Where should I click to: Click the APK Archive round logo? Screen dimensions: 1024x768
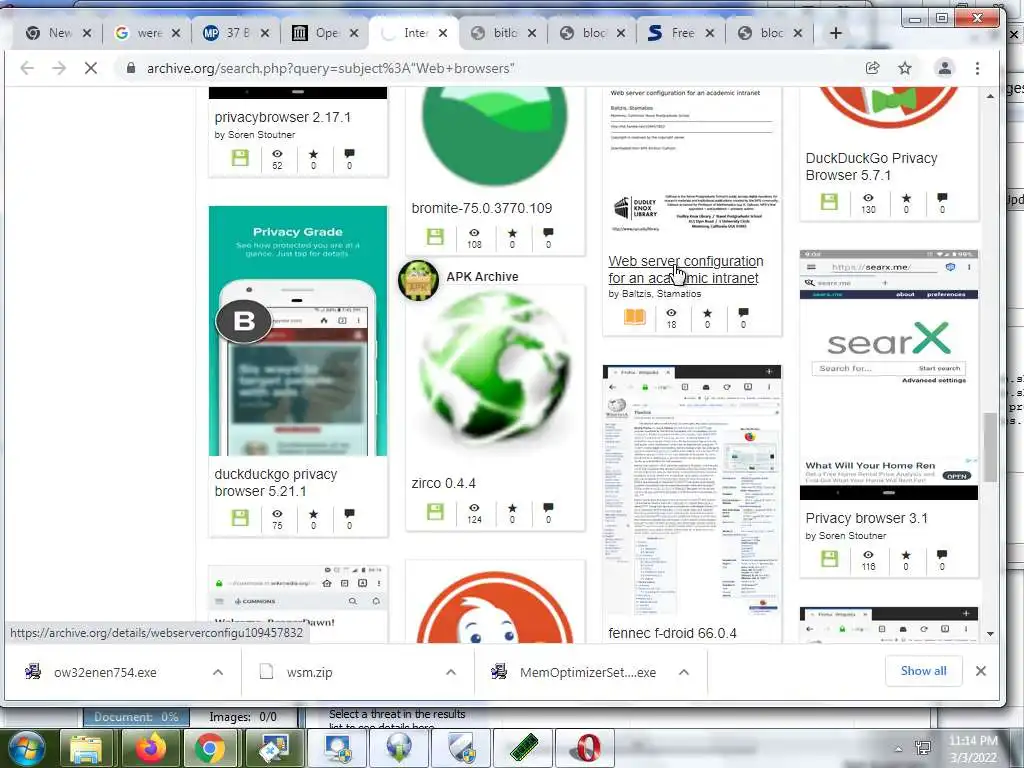[418, 280]
